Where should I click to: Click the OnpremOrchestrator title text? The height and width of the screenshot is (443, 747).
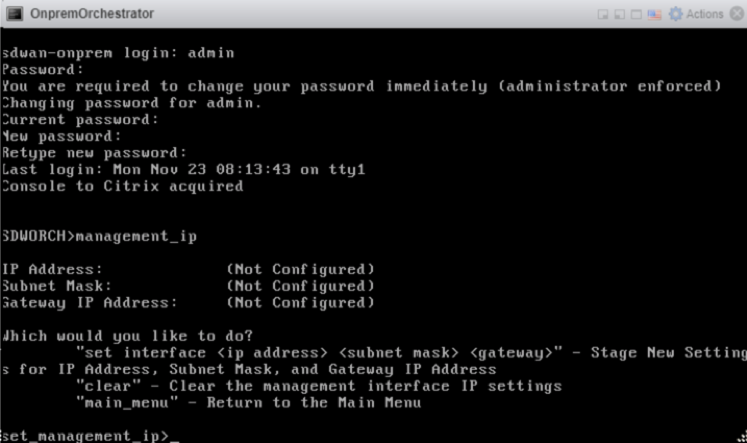[x=92, y=13]
